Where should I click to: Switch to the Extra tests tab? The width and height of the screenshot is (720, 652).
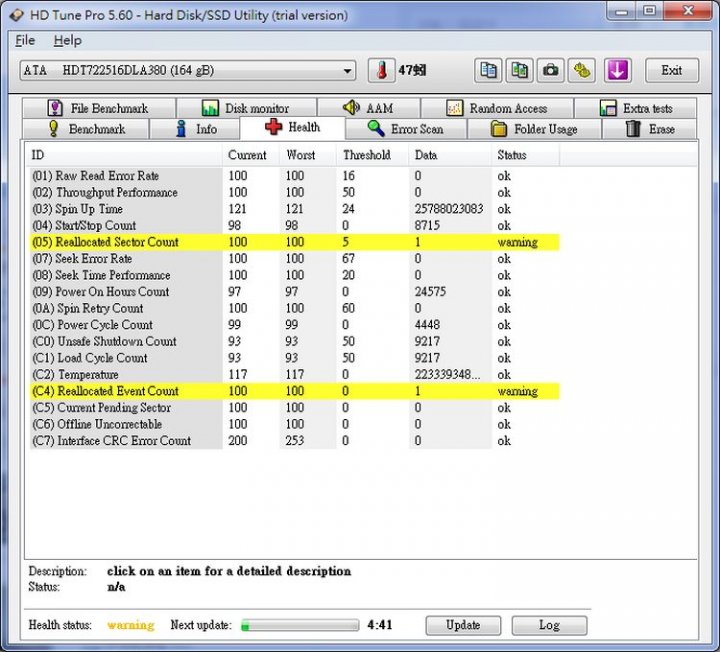point(636,108)
